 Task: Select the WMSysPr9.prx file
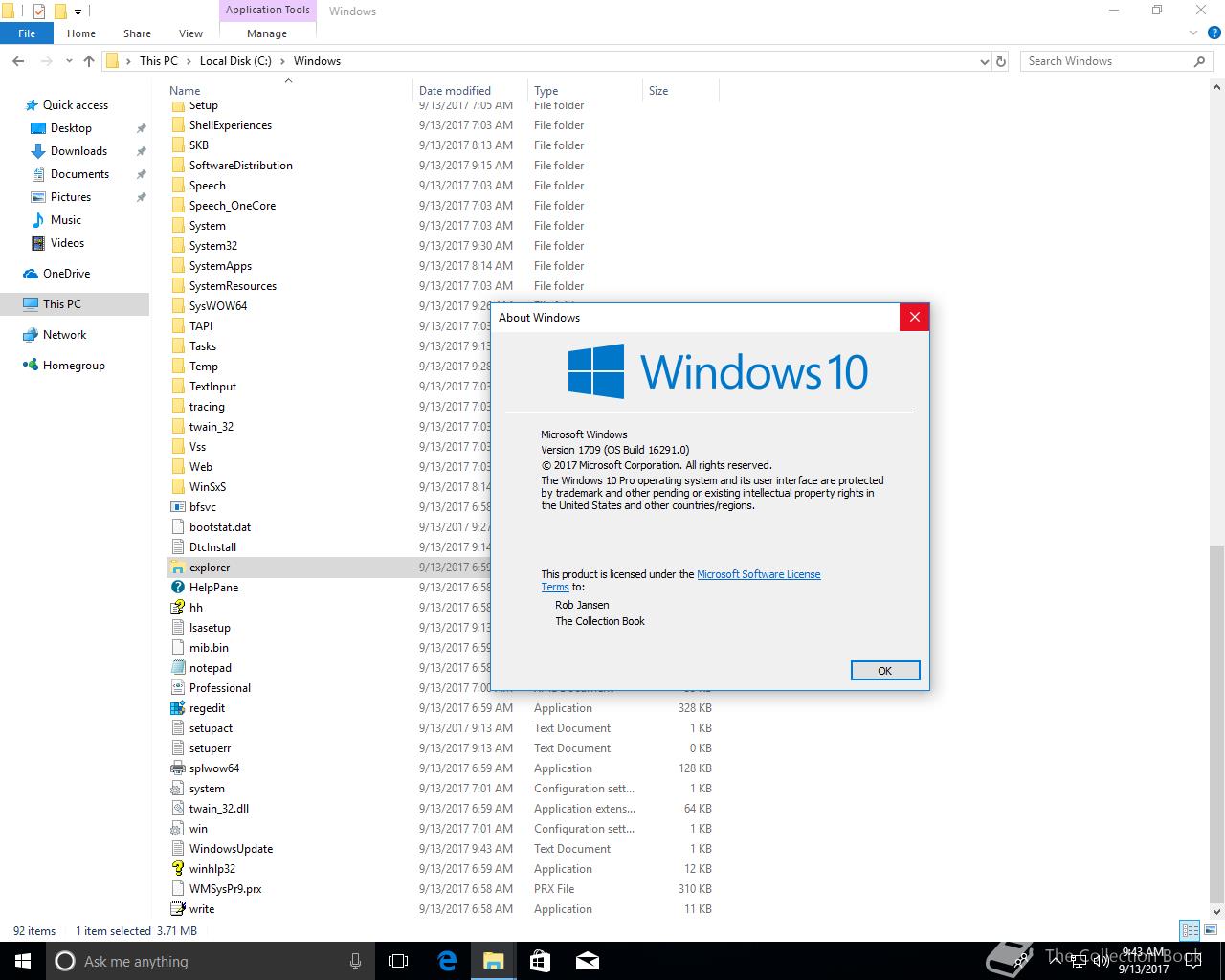pyautogui.click(x=442, y=889)
